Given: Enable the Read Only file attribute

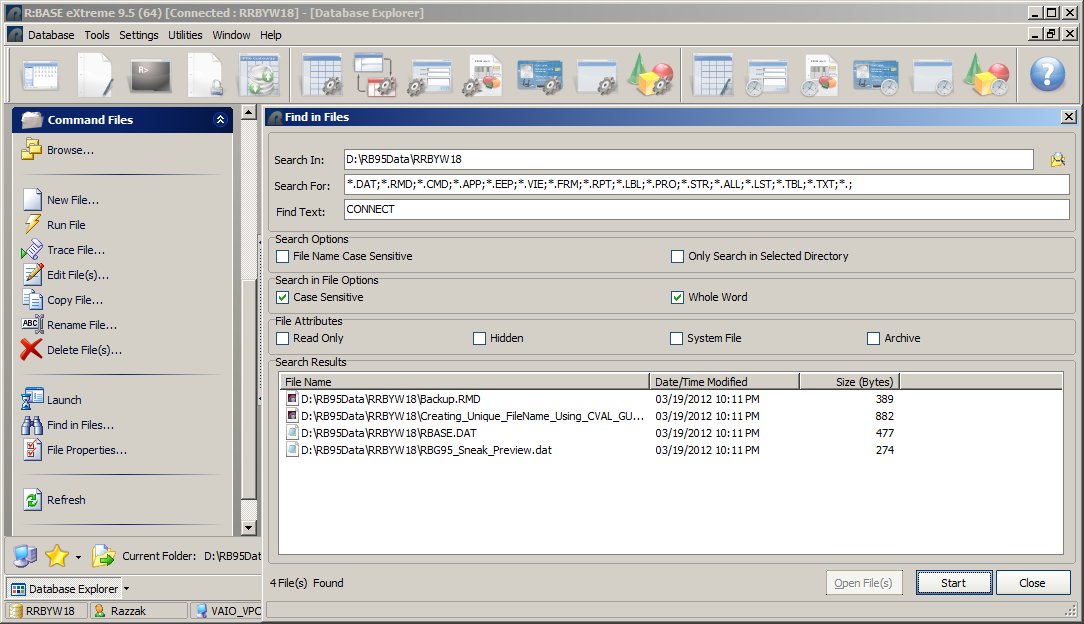Looking at the screenshot, I should click(283, 338).
